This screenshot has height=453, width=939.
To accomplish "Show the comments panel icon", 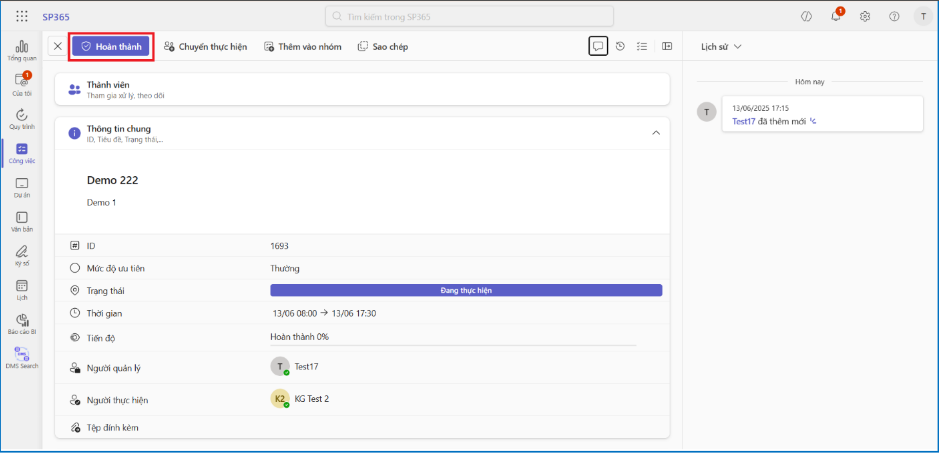I will (598, 46).
